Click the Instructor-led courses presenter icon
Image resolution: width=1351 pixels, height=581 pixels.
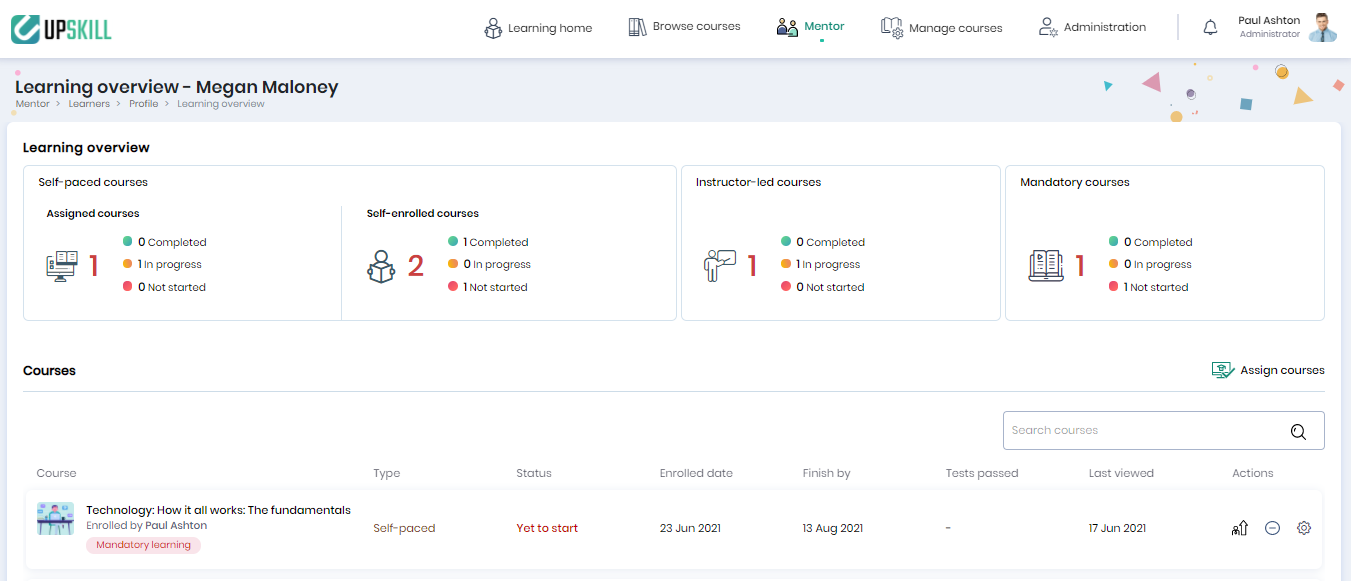coord(719,266)
